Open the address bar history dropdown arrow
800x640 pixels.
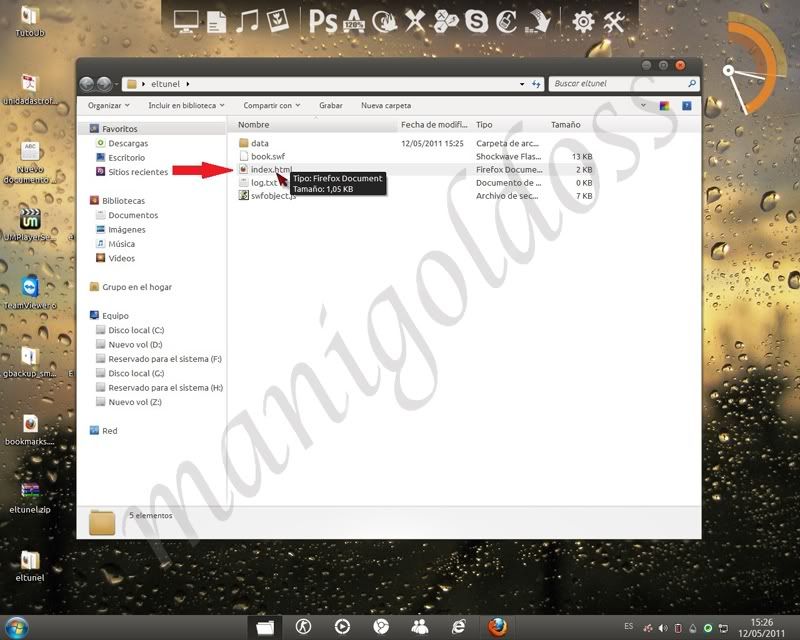point(521,84)
